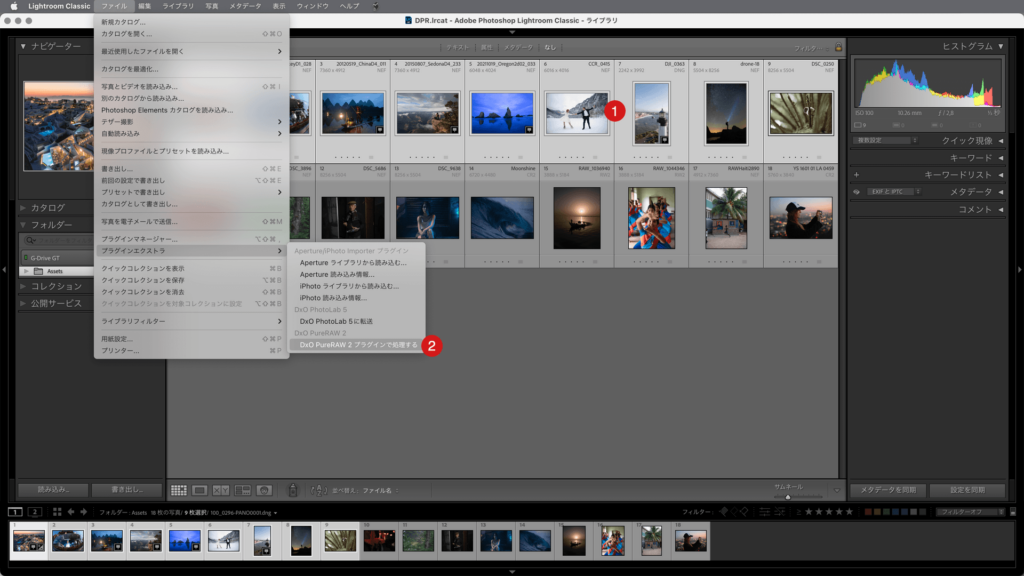Screen dimensions: 1024x576
Task: Select the Painter spray can tool
Action: pyautogui.click(x=293, y=490)
